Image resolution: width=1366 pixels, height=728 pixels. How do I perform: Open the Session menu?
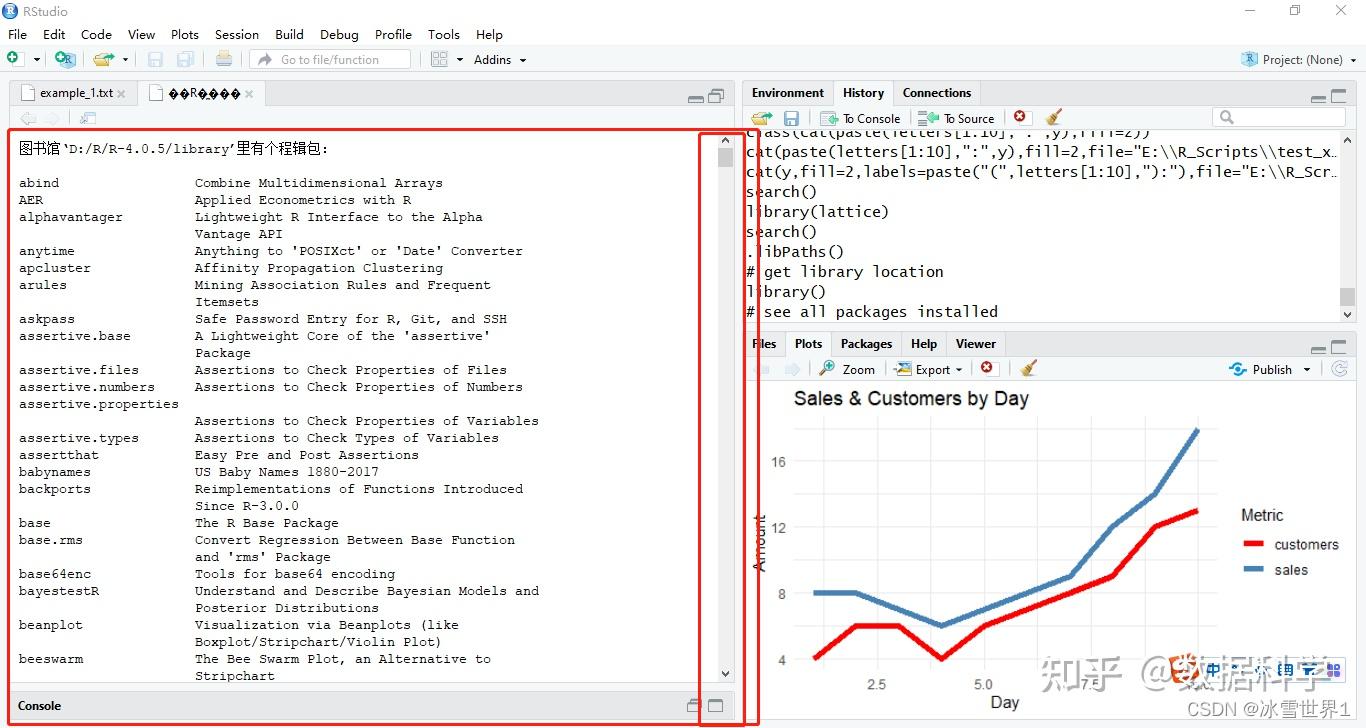[x=236, y=34]
